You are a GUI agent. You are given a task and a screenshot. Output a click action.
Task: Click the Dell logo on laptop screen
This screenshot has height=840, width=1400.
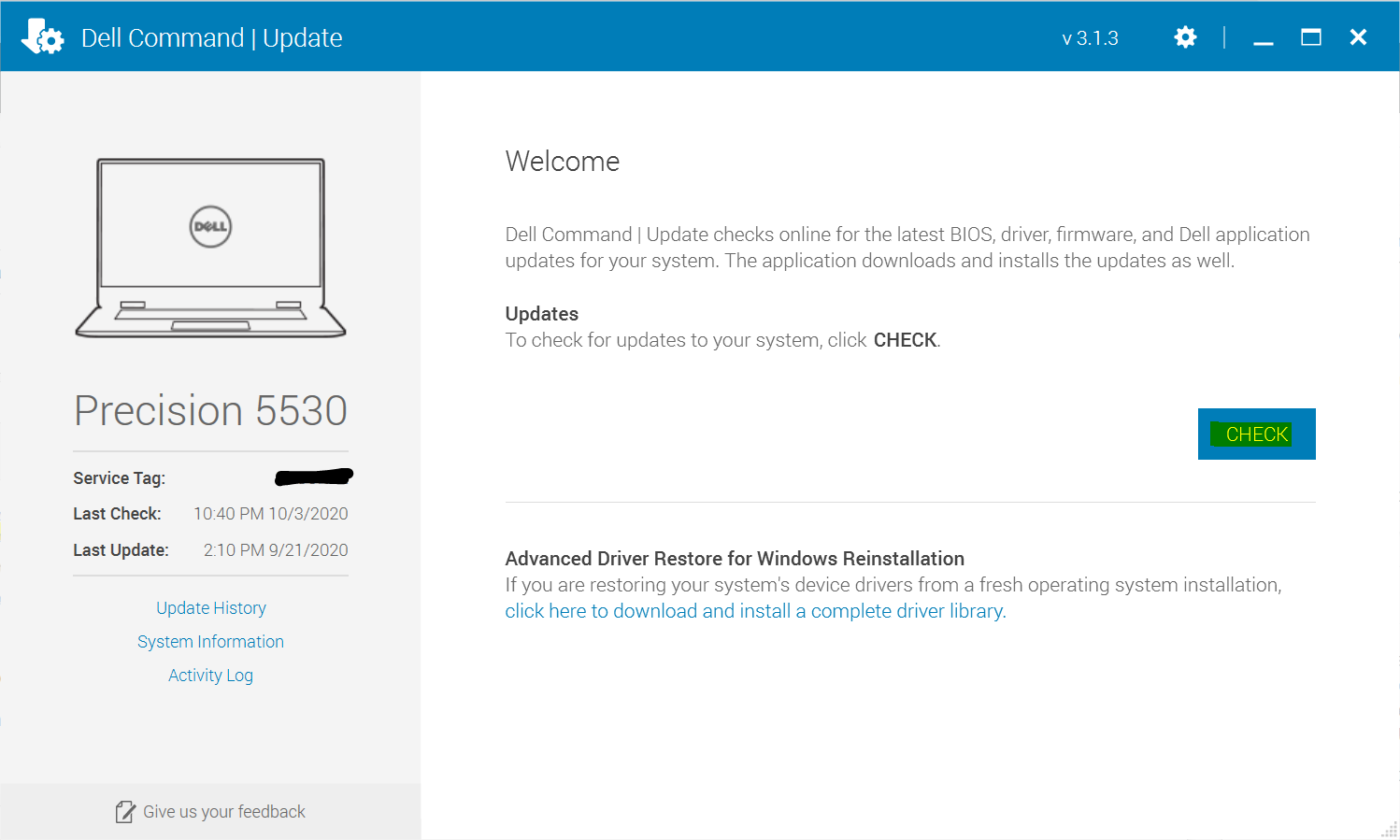click(x=210, y=226)
